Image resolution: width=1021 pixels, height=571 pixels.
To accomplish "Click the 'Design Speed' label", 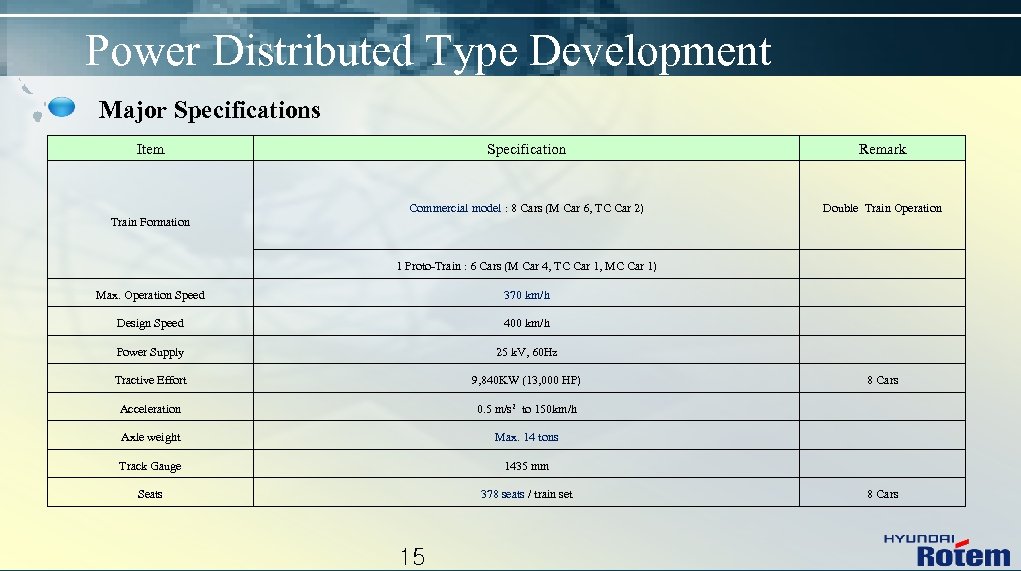I will (150, 323).
